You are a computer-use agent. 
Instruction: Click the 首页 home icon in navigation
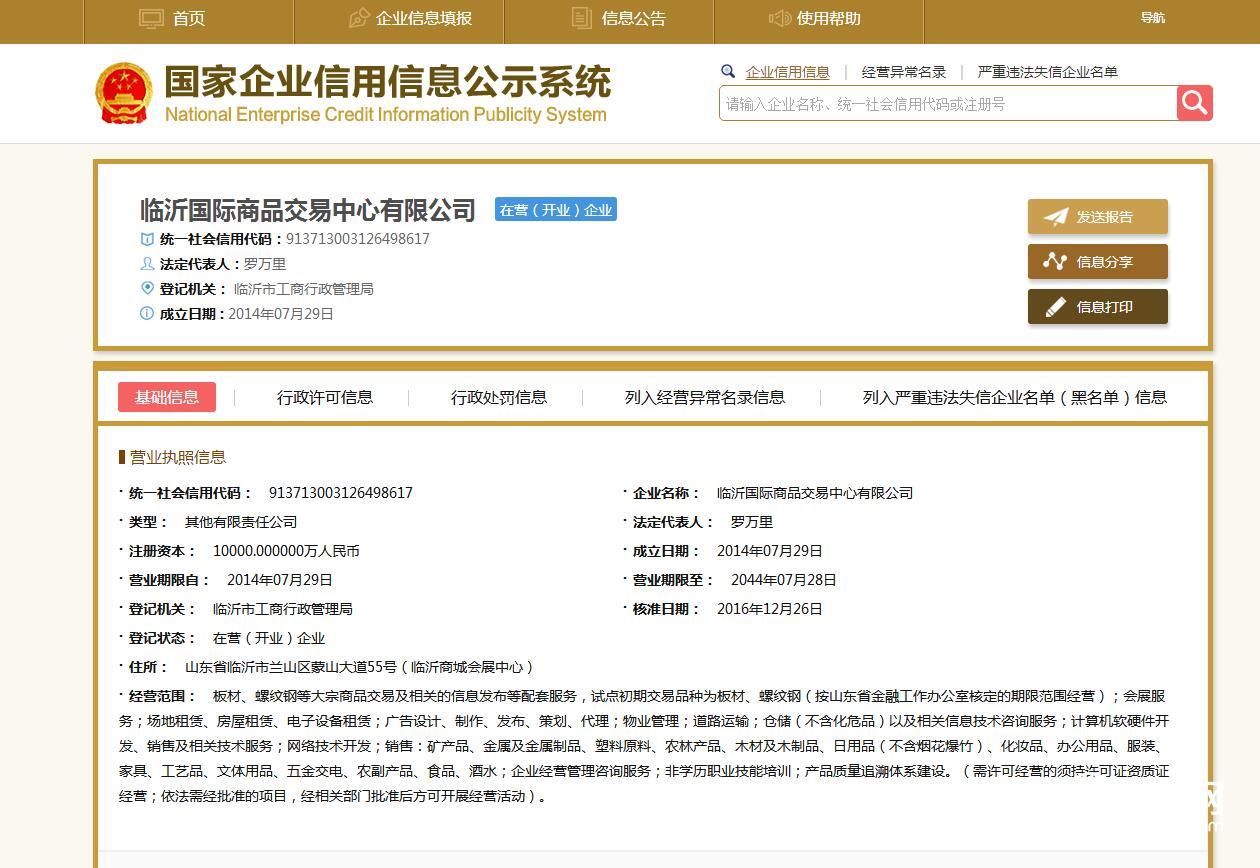(151, 18)
